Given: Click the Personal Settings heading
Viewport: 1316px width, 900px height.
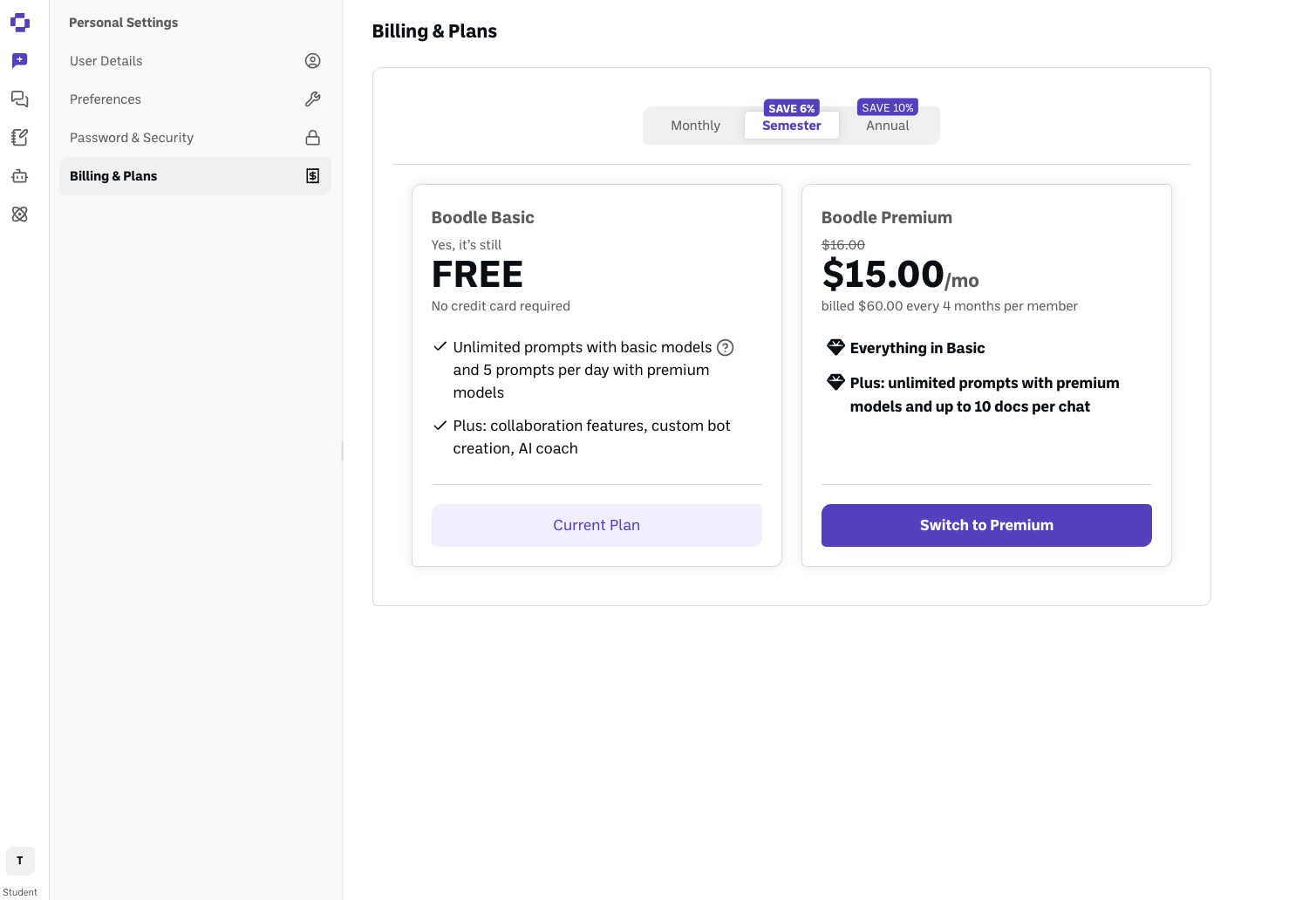Looking at the screenshot, I should tap(124, 23).
